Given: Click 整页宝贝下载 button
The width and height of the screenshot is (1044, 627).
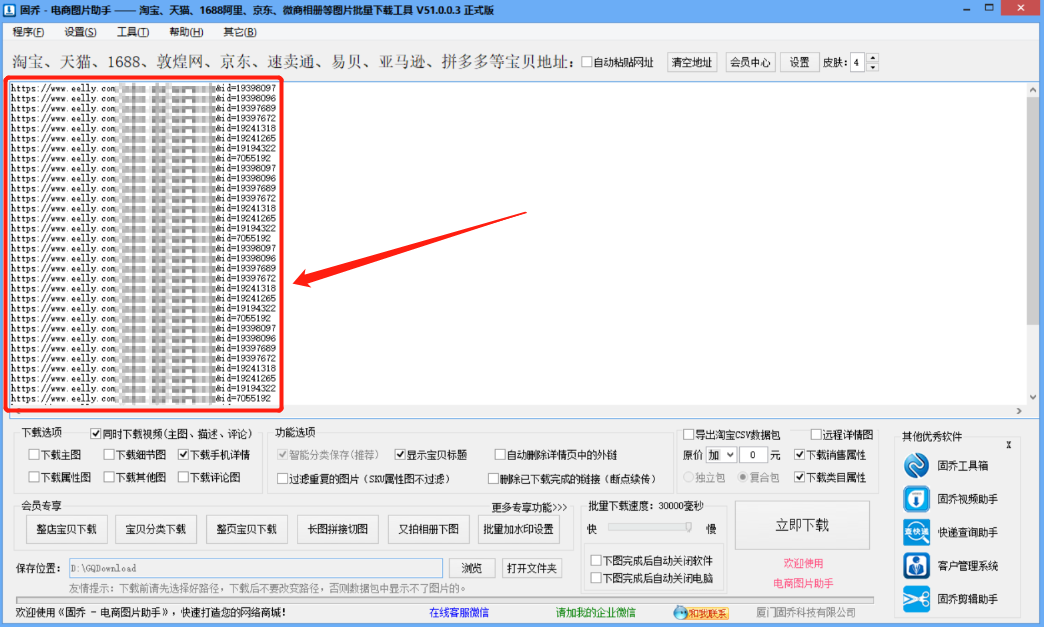Looking at the screenshot, I should [246, 529].
